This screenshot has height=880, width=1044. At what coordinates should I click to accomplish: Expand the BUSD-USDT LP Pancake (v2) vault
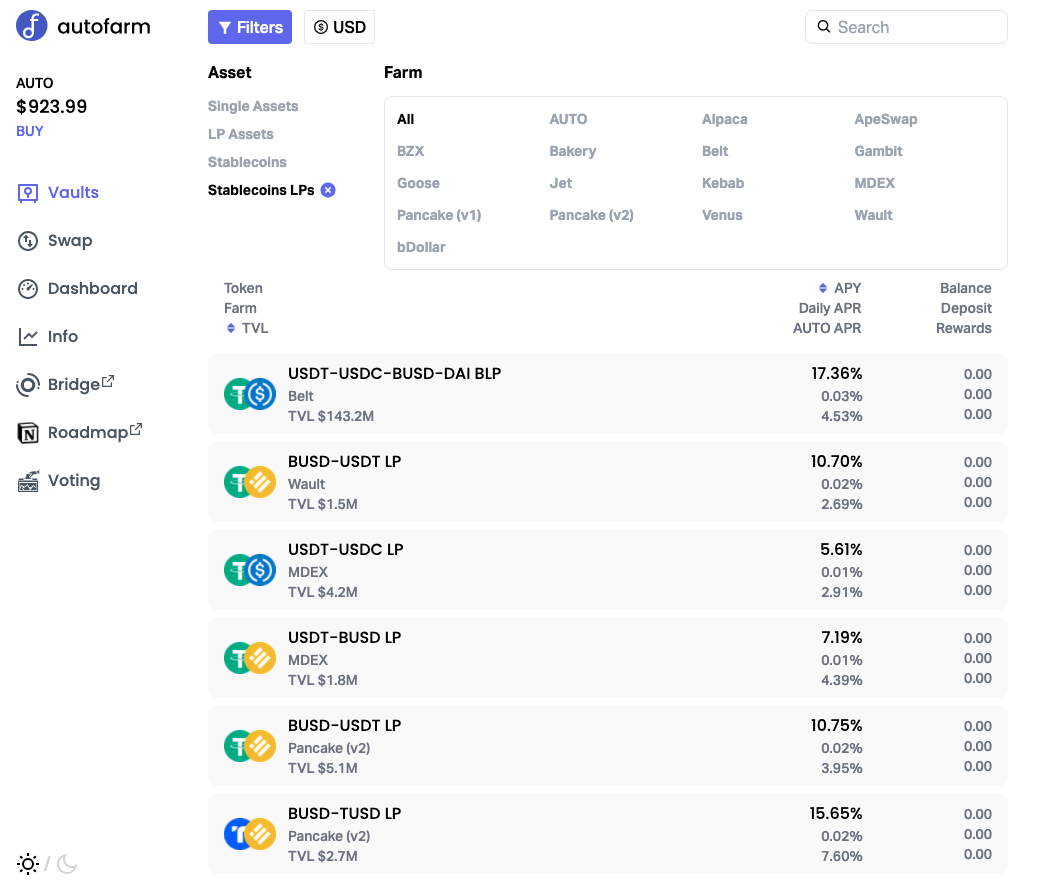coord(607,746)
